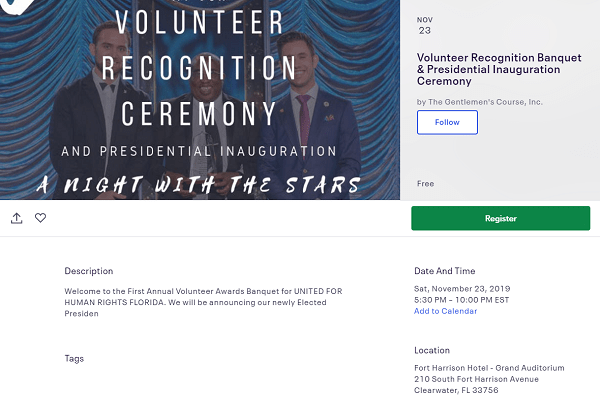Open the Add to Calendar link
600x397 pixels.
pyautogui.click(x=445, y=311)
